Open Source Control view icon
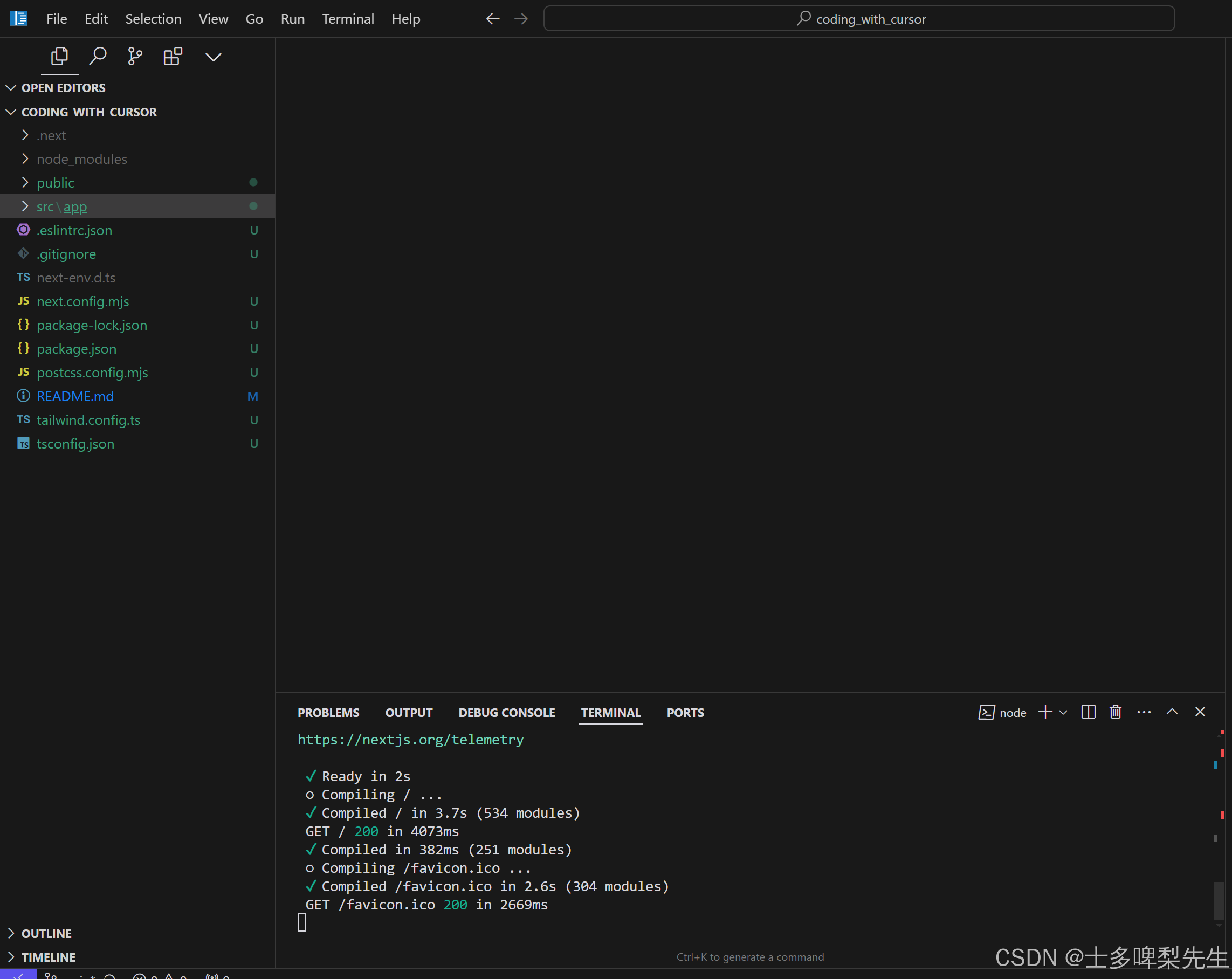The image size is (1232, 979). pos(135,56)
